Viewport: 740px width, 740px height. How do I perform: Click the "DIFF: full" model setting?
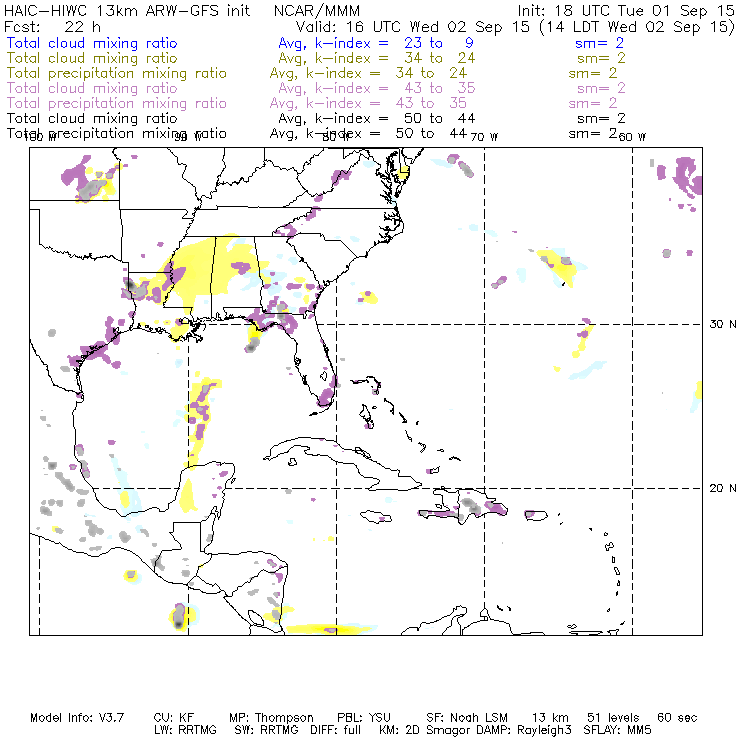click(x=336, y=730)
